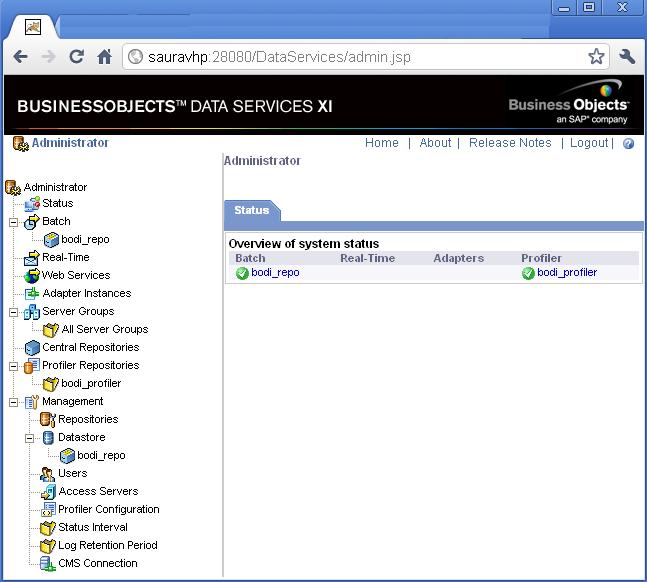Select the Real-Time tree label
Screen dimensions: 647x582
tap(66, 258)
